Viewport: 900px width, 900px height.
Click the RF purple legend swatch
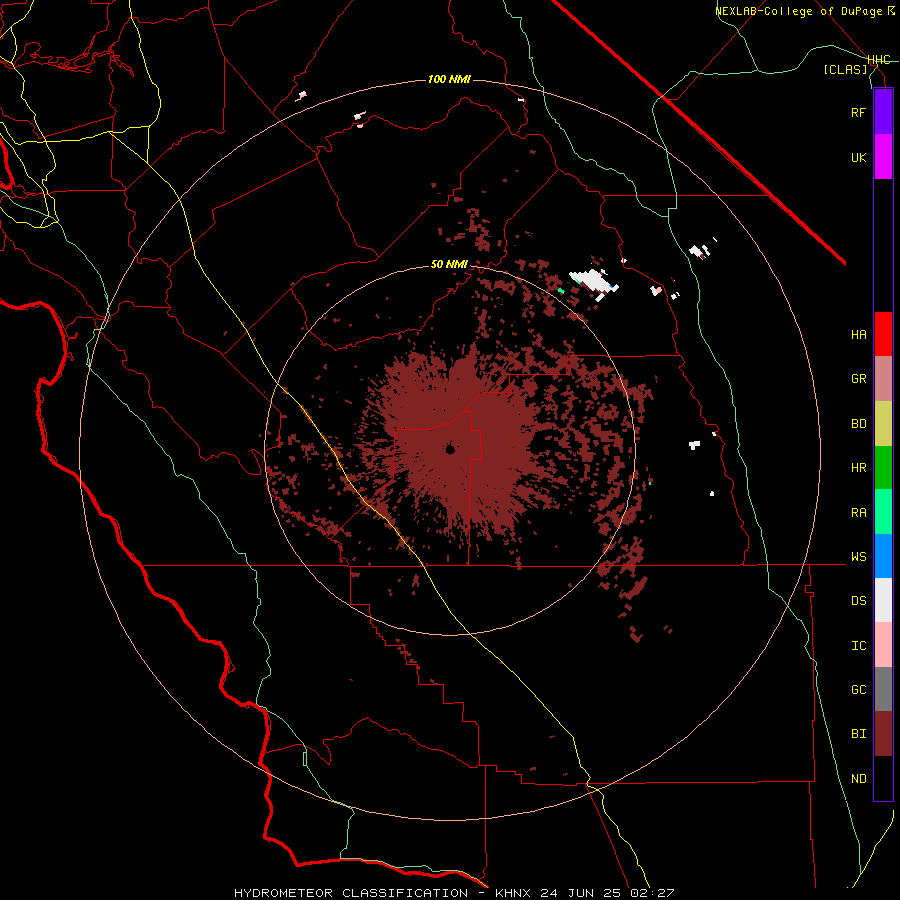[883, 112]
